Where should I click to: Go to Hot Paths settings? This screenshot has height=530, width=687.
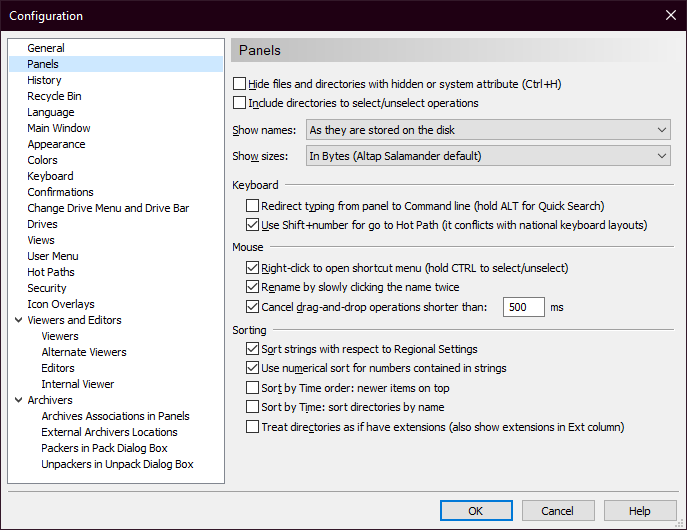click(51, 272)
